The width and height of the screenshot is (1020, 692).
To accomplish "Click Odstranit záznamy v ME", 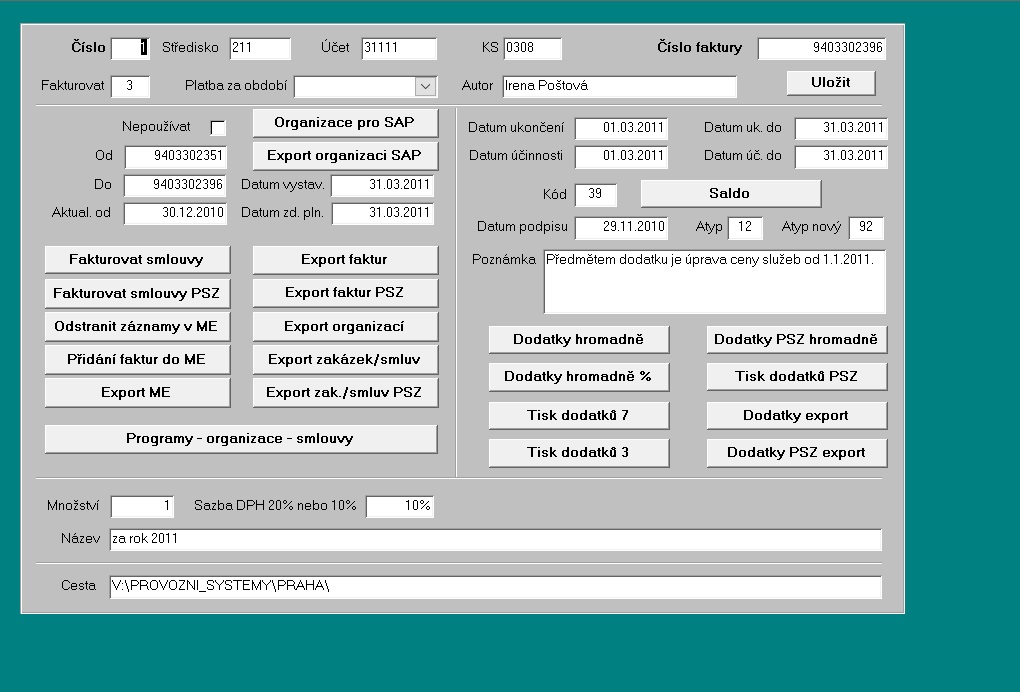I will (x=137, y=326).
